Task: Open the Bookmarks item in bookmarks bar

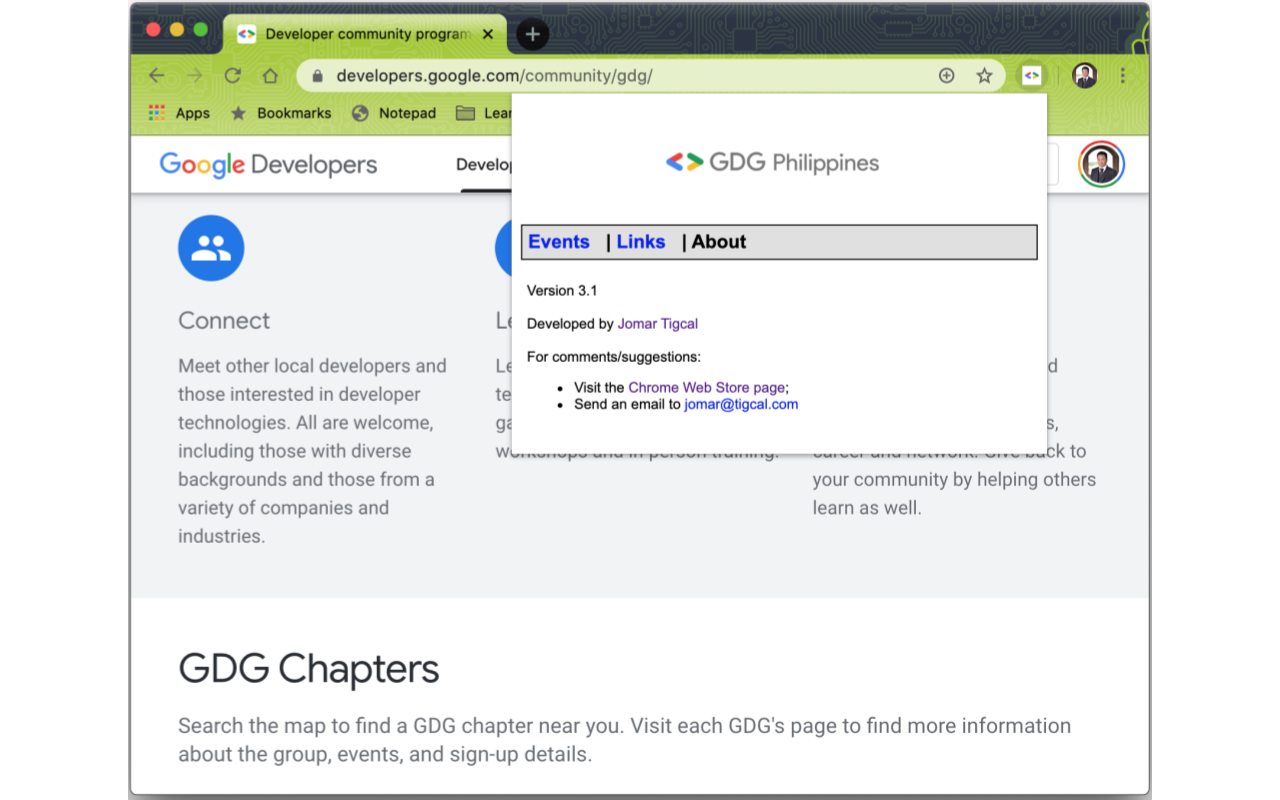Action: tap(281, 113)
